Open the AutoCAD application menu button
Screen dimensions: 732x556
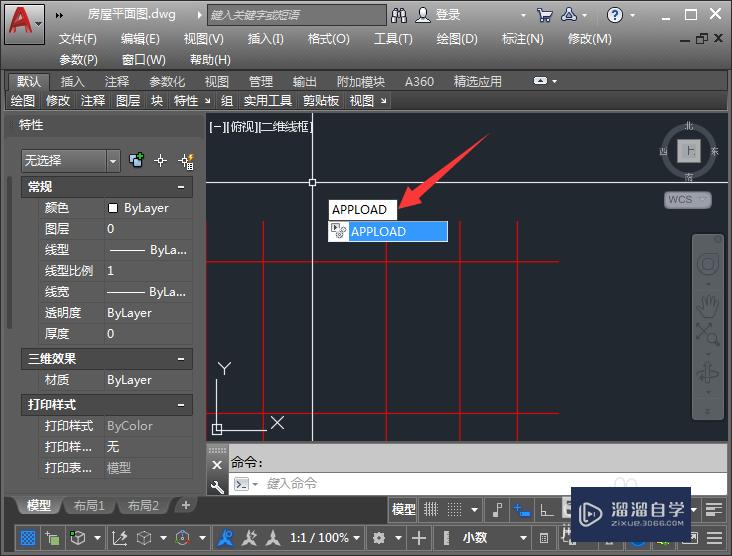[24, 23]
